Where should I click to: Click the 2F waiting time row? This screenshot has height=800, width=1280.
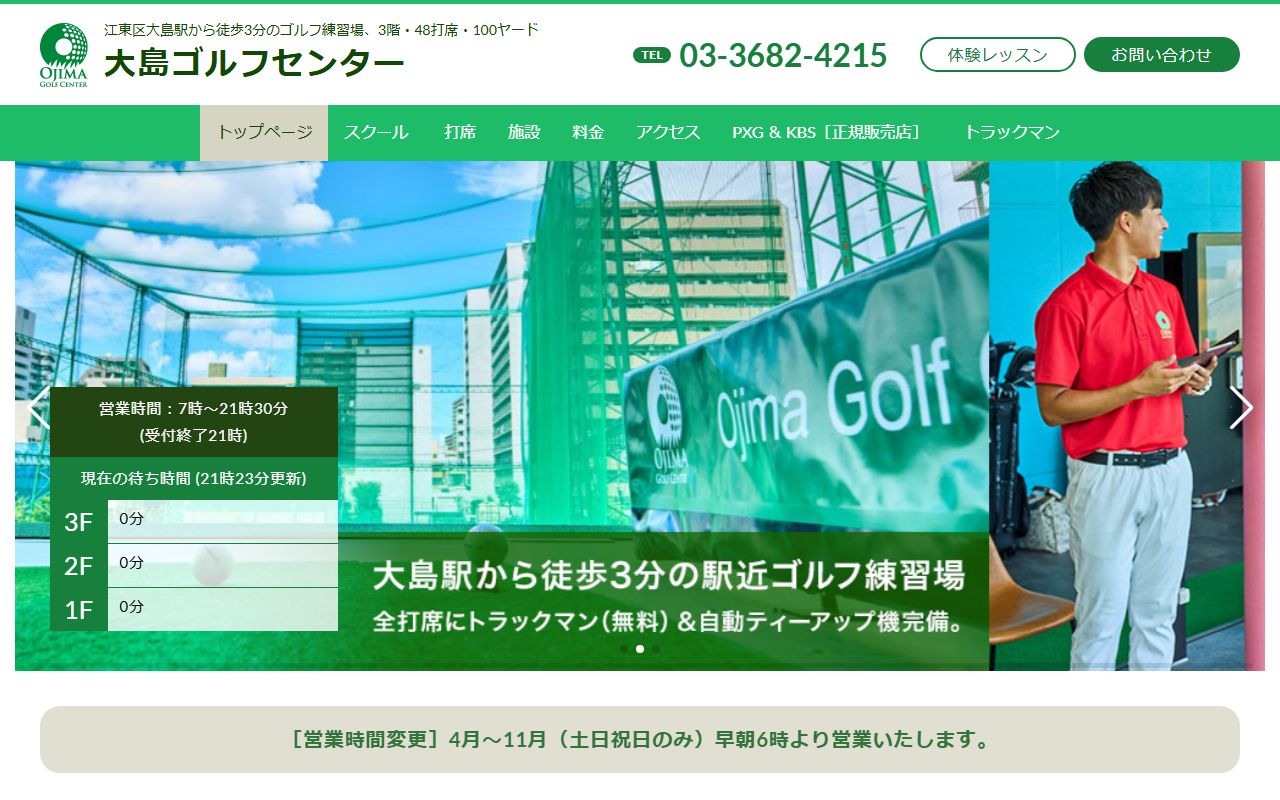pos(194,565)
